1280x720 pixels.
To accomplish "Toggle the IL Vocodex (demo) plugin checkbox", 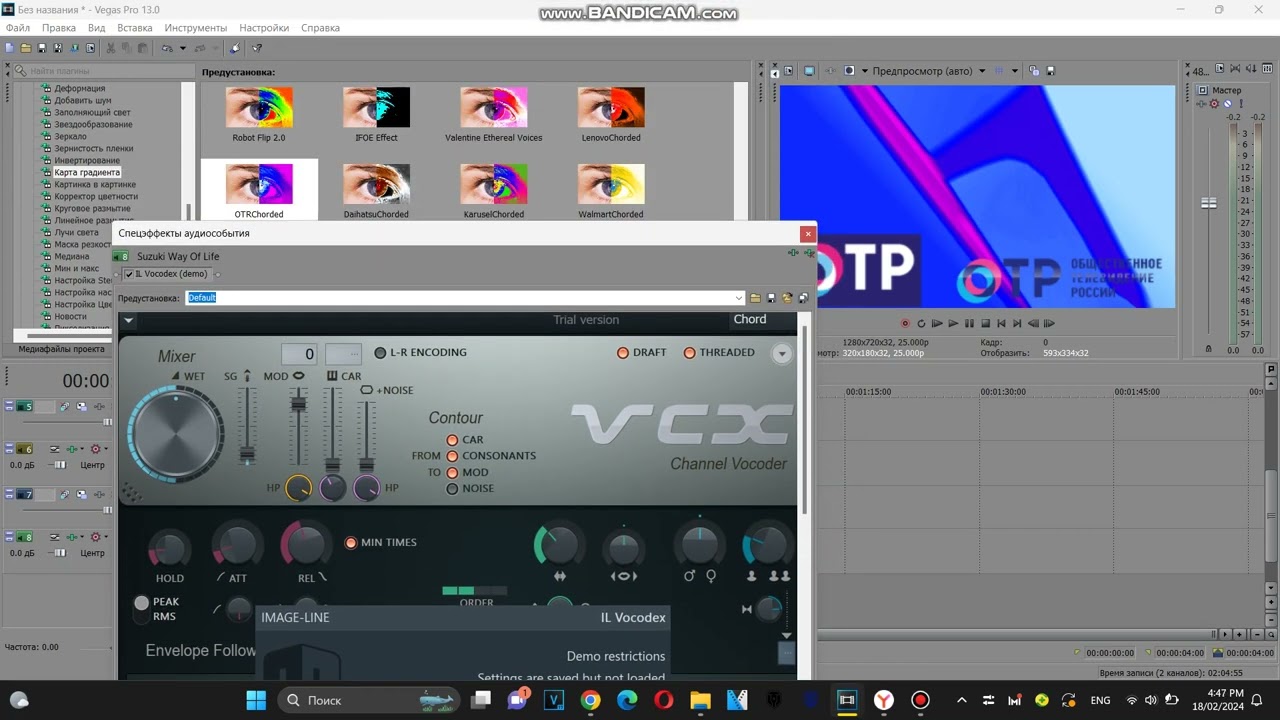I will 129,274.
